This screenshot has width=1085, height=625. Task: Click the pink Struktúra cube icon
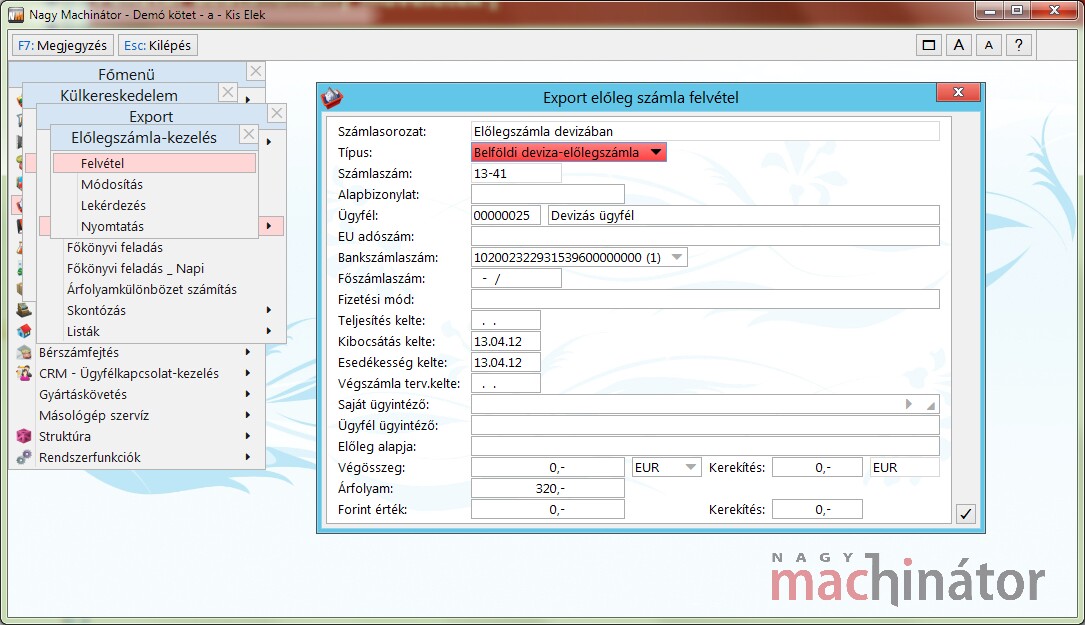[24, 436]
